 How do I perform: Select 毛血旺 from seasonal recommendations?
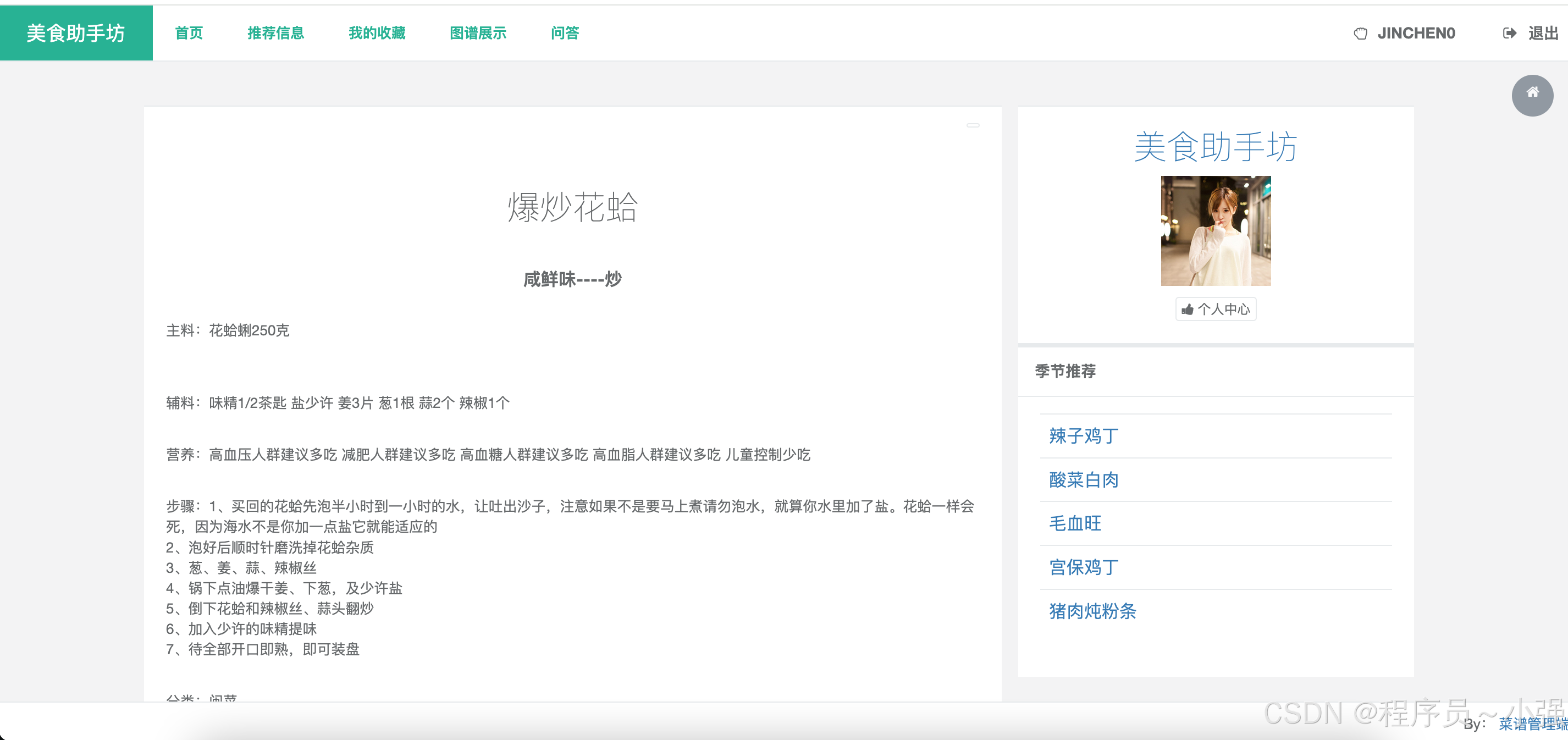1075,523
